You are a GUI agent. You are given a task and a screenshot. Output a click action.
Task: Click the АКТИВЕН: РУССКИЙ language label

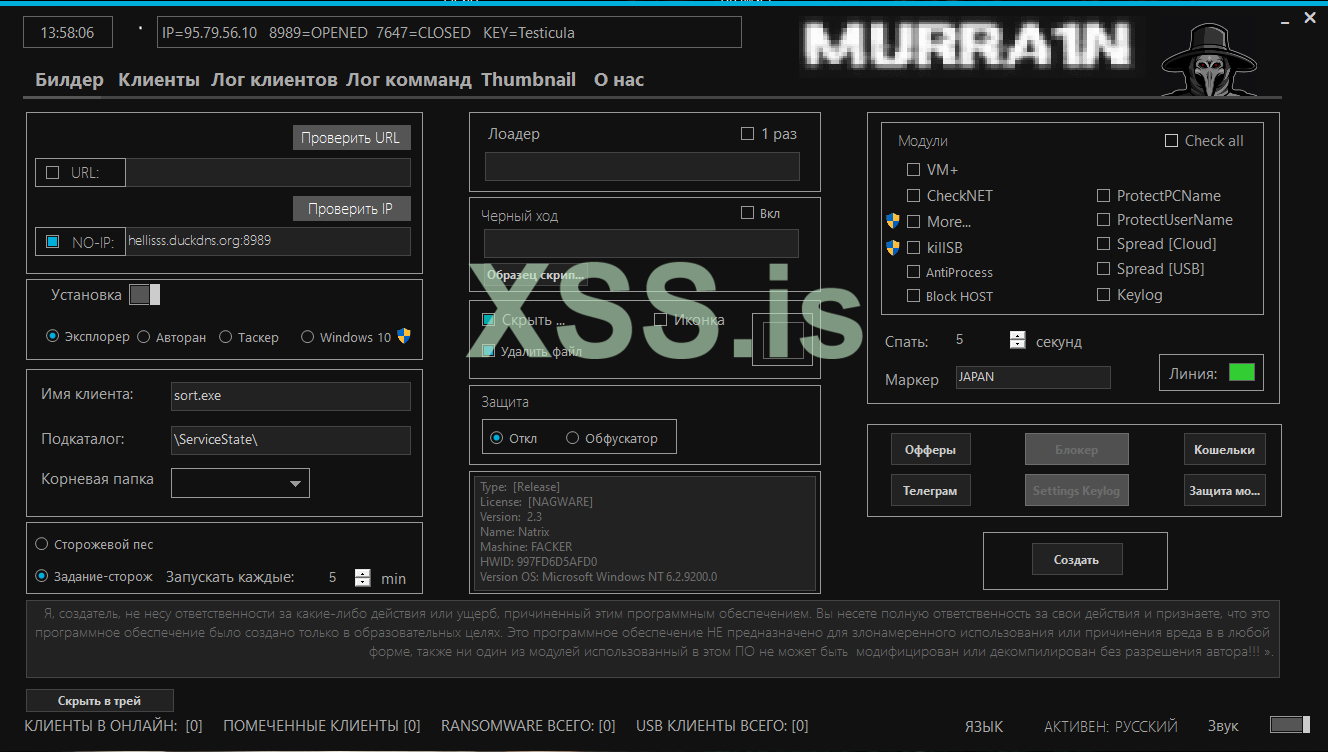click(1111, 727)
